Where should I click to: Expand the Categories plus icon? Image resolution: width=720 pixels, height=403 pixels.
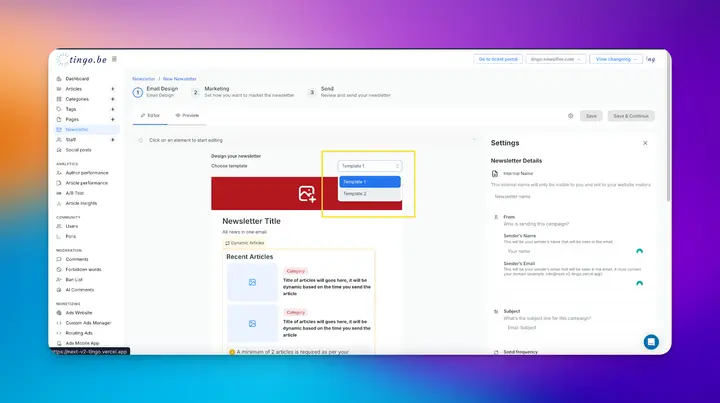pos(112,99)
